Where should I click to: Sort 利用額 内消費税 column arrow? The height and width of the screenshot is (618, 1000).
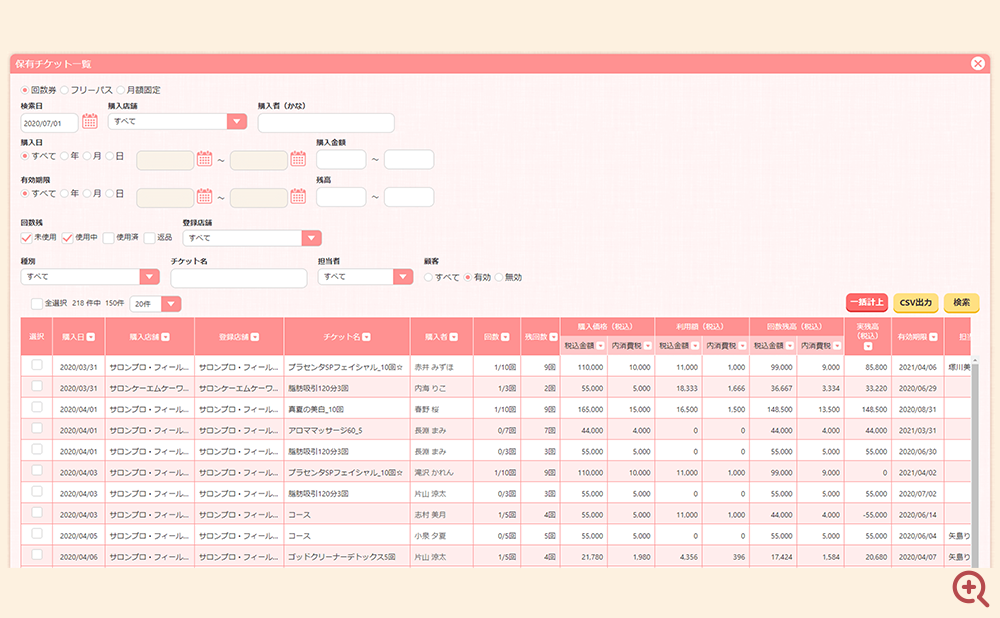[x=742, y=346]
